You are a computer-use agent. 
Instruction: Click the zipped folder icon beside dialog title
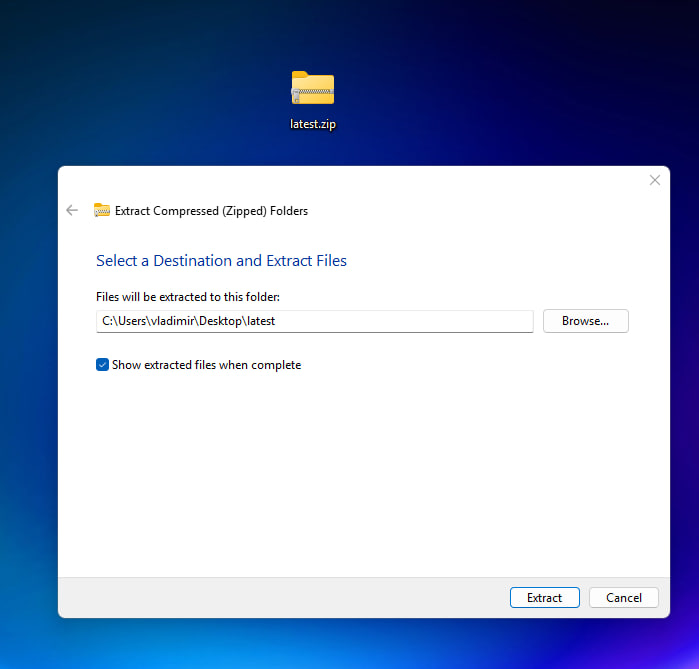pyautogui.click(x=102, y=210)
